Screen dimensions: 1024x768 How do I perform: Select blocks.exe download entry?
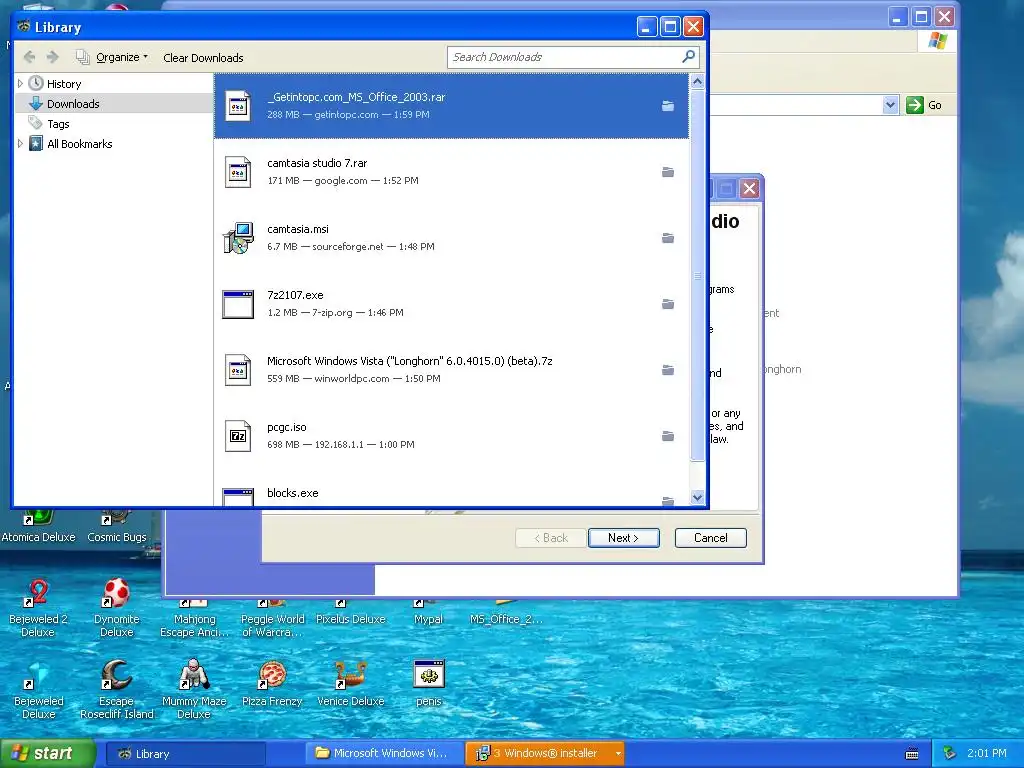[451, 488]
